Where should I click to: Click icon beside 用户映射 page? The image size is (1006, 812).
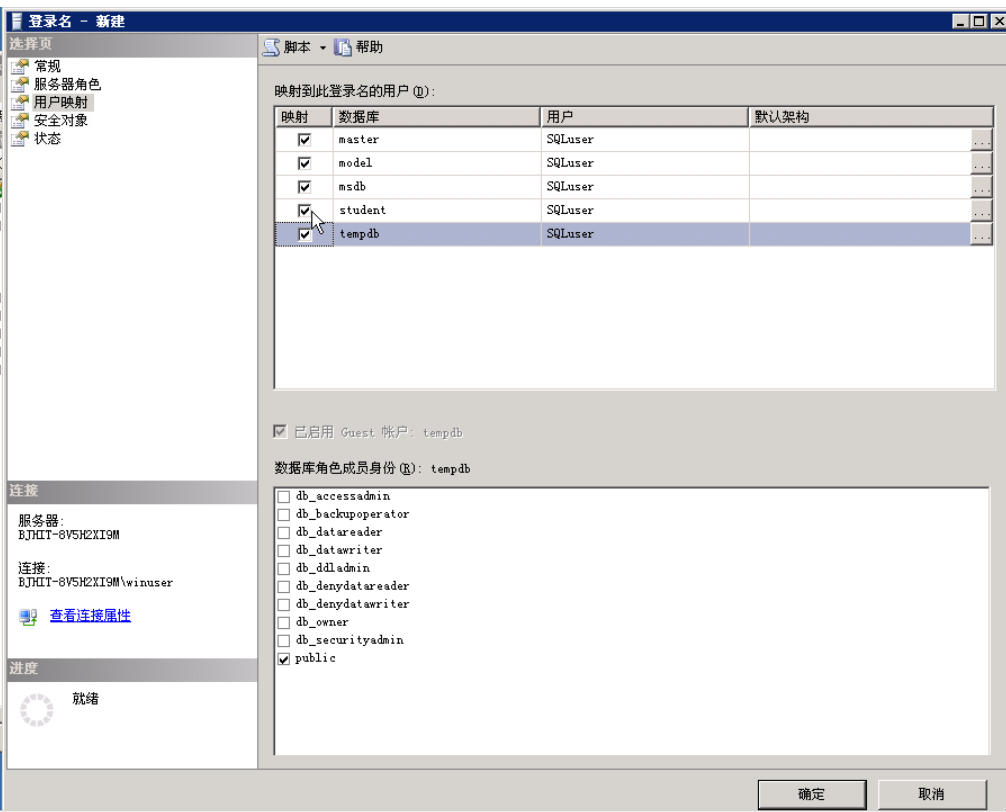tap(21, 102)
